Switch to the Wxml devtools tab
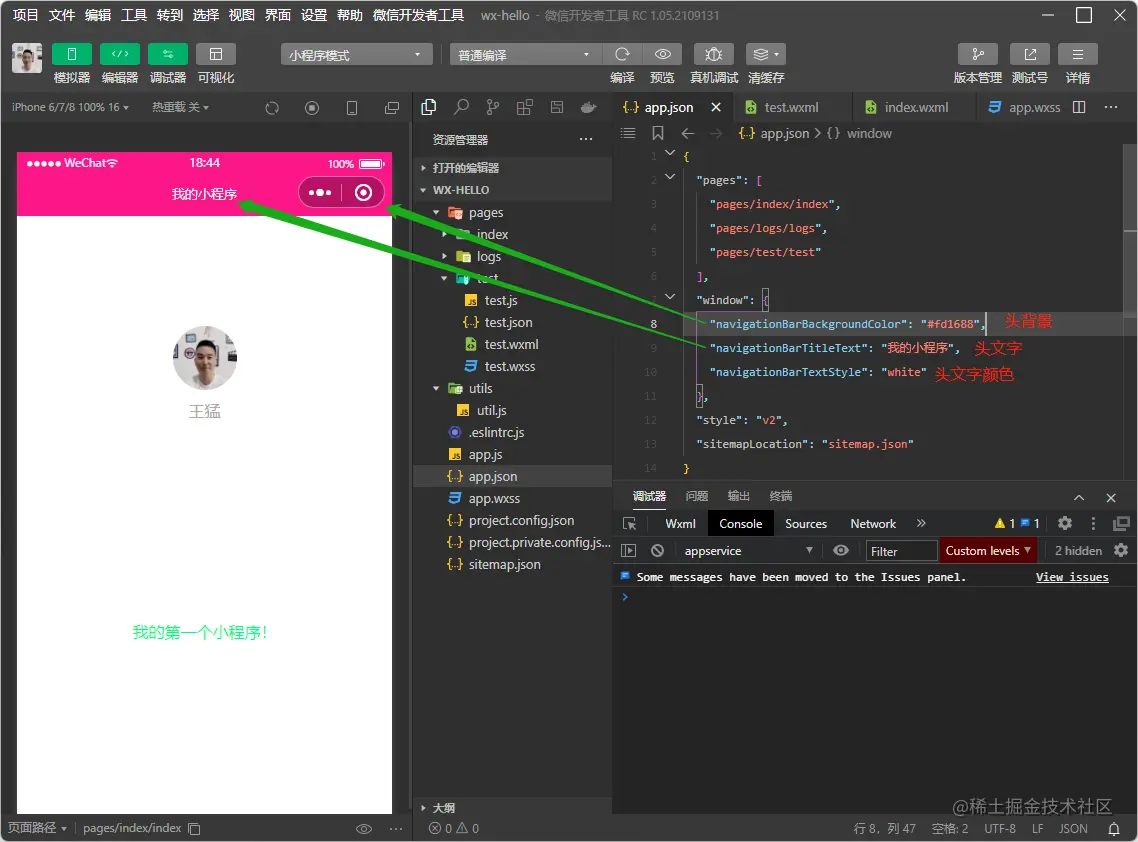 680,523
